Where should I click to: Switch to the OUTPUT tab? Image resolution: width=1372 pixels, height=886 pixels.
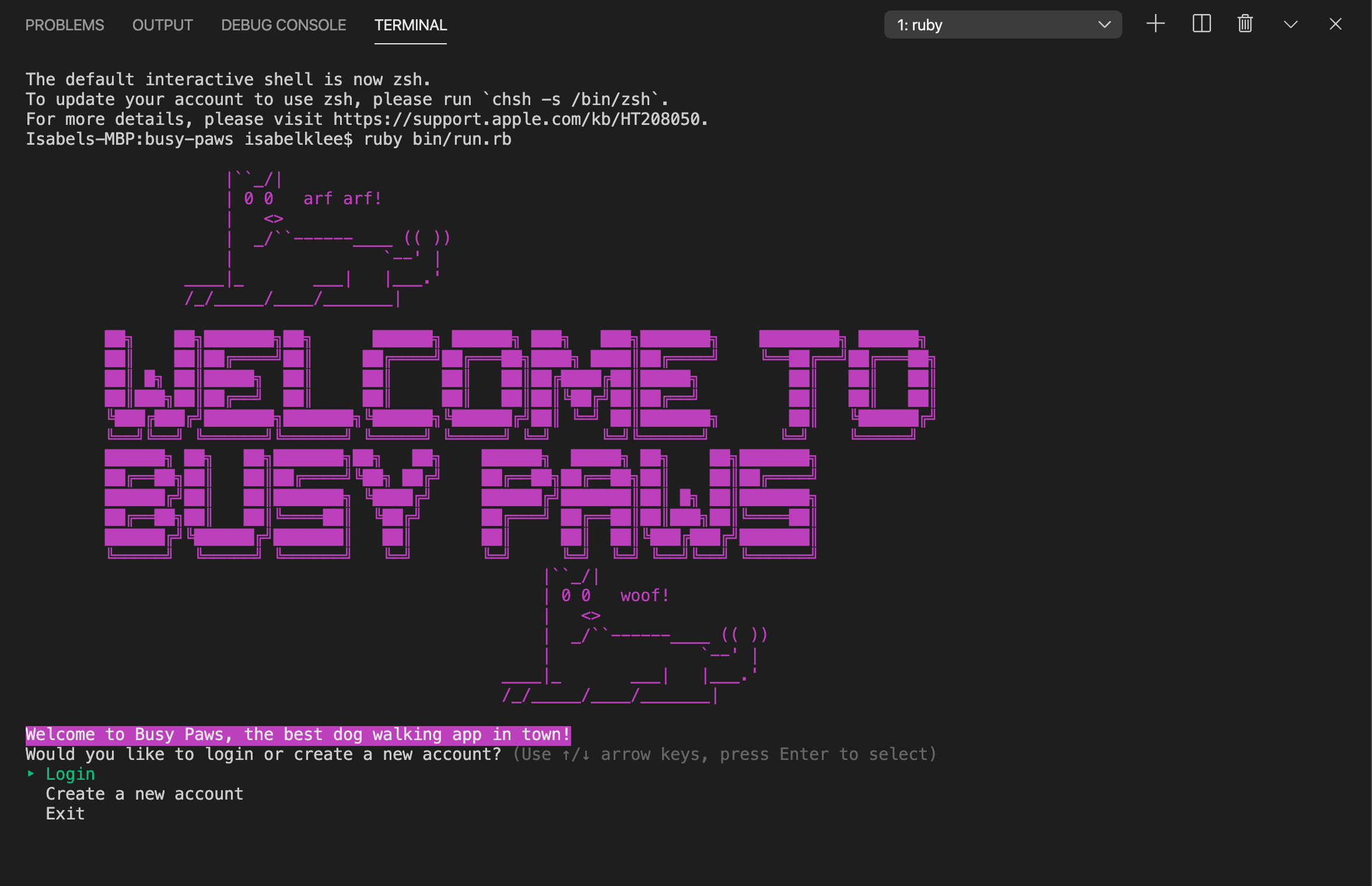pyautogui.click(x=162, y=25)
